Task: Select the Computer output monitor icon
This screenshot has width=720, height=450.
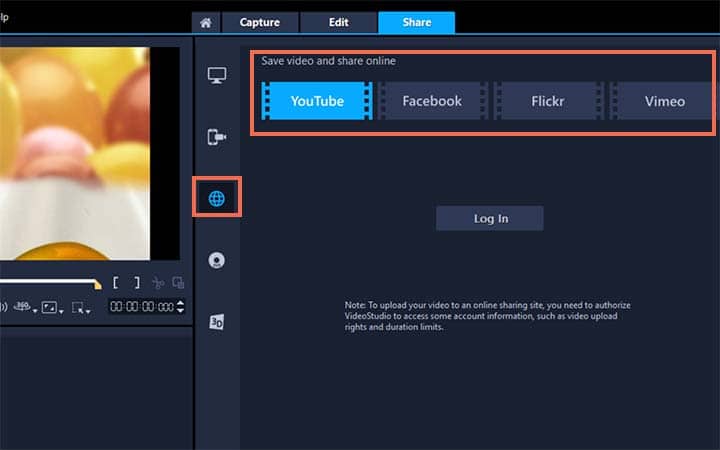Action: tap(217, 75)
